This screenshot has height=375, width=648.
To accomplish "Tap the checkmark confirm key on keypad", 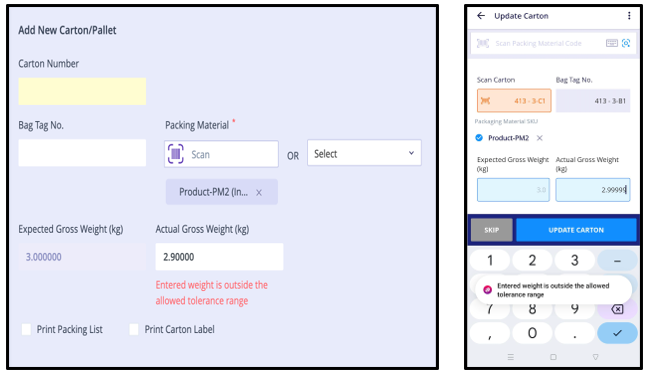I will point(617,333).
